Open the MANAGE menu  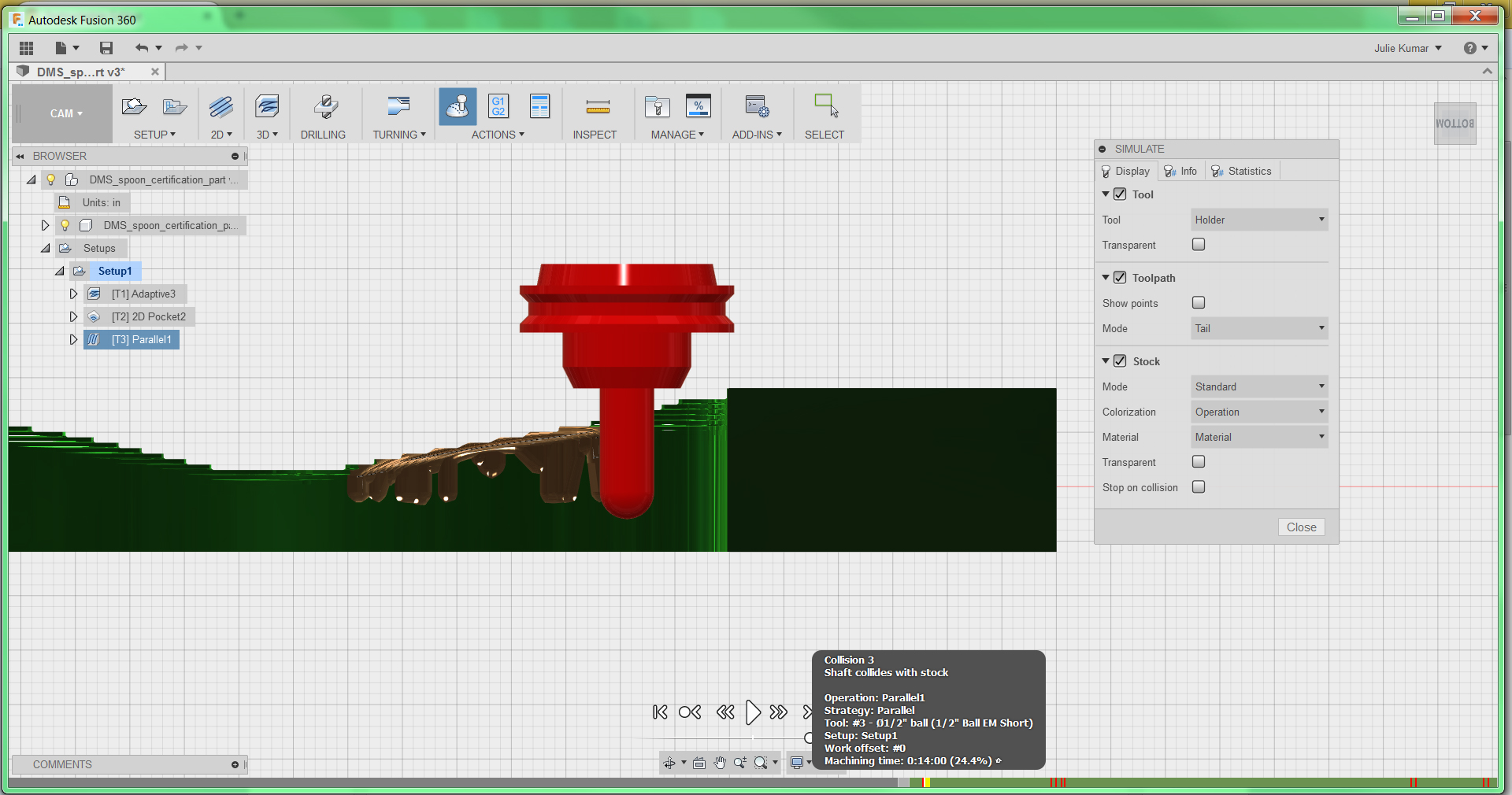[677, 135]
